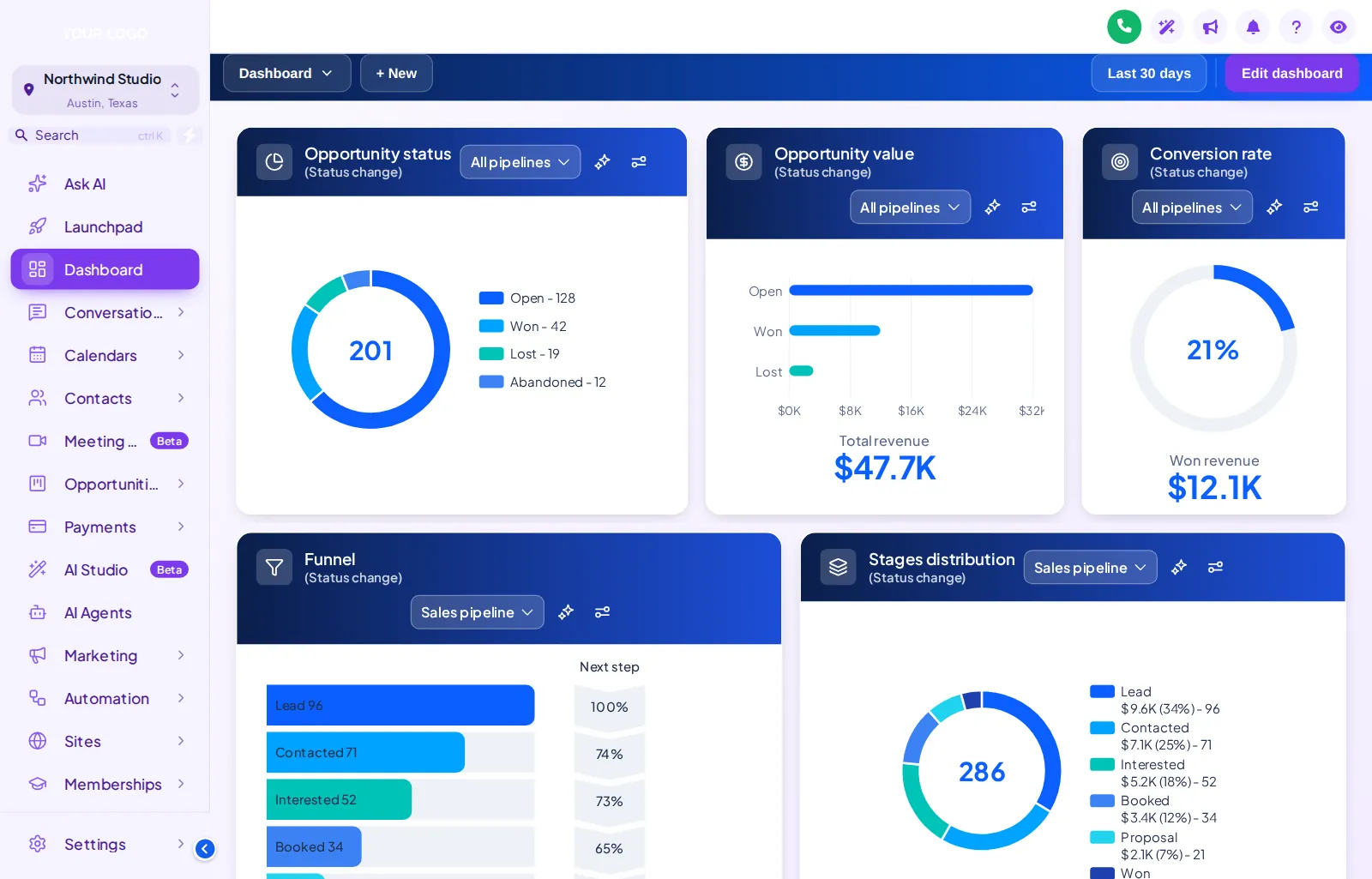Open filter settings icon on Opportunity status

639,162
